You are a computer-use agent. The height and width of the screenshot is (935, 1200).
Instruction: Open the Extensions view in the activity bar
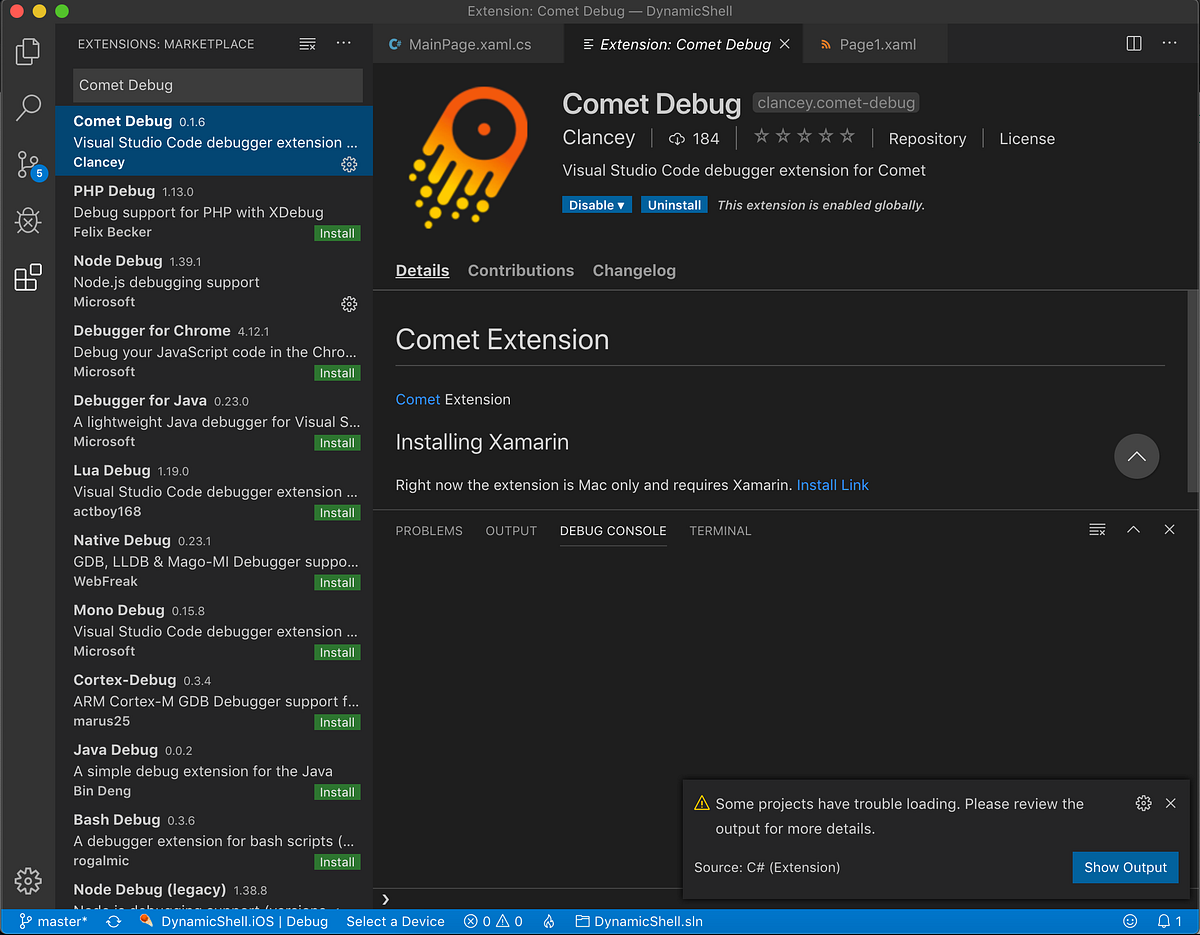(29, 277)
